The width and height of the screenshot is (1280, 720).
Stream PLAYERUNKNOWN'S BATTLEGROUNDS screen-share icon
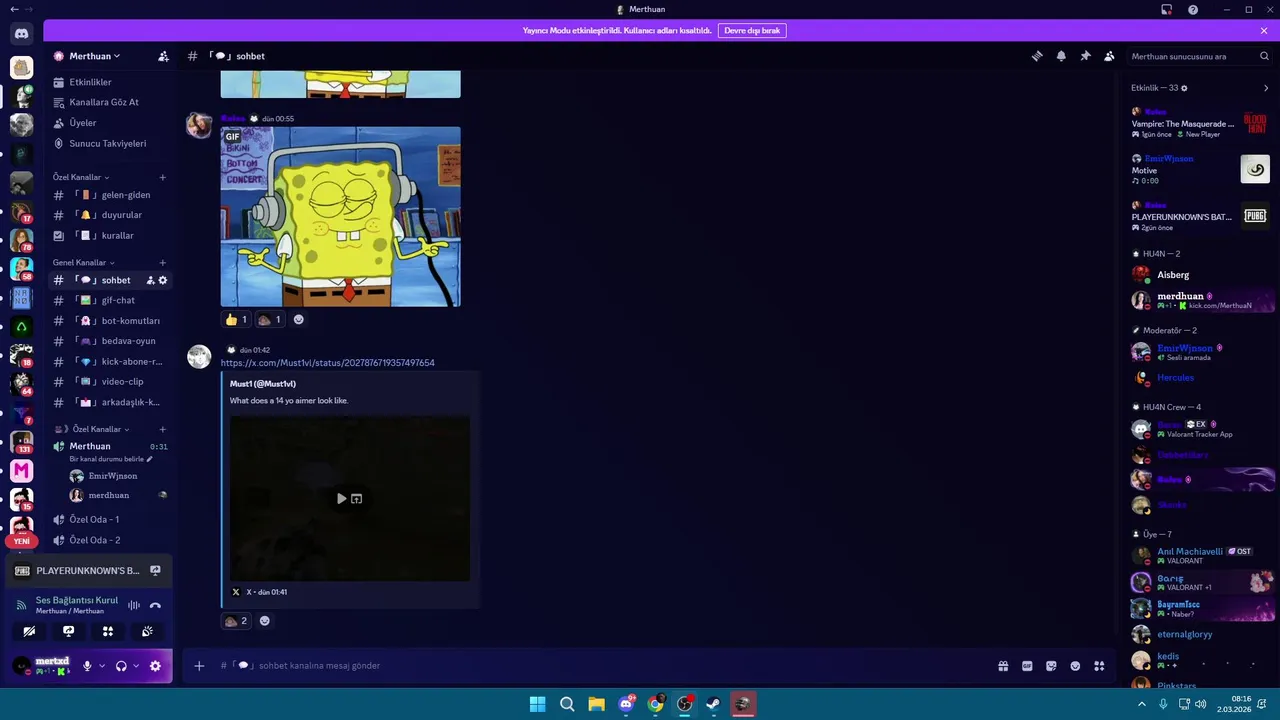pyautogui.click(x=155, y=571)
